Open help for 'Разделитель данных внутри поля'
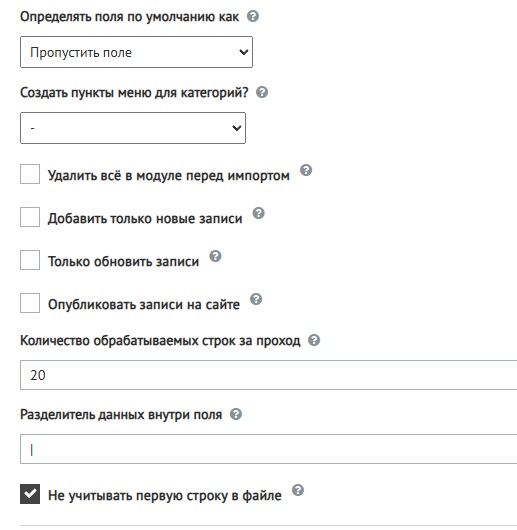517x530 pixels. [x=236, y=414]
